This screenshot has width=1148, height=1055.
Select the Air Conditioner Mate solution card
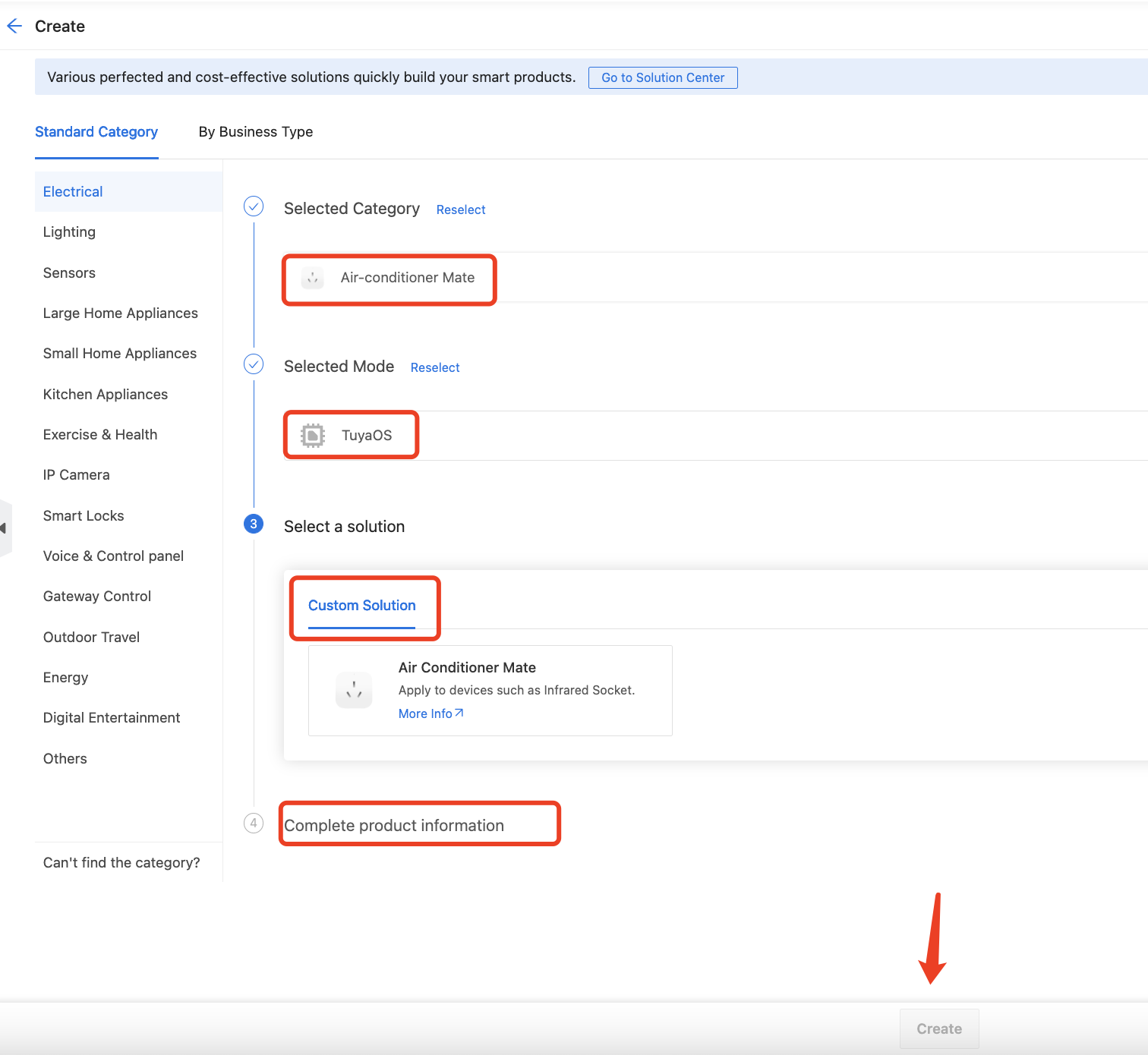pyautogui.click(x=490, y=691)
